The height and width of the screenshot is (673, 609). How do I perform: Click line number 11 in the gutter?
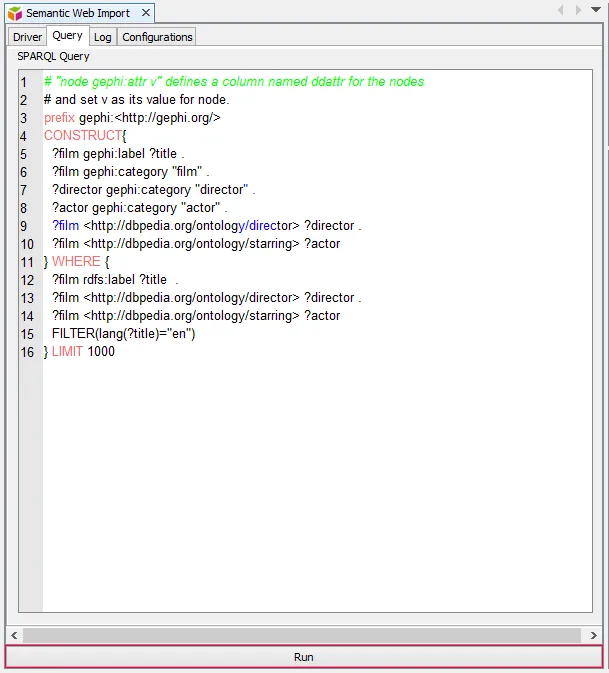(27, 262)
